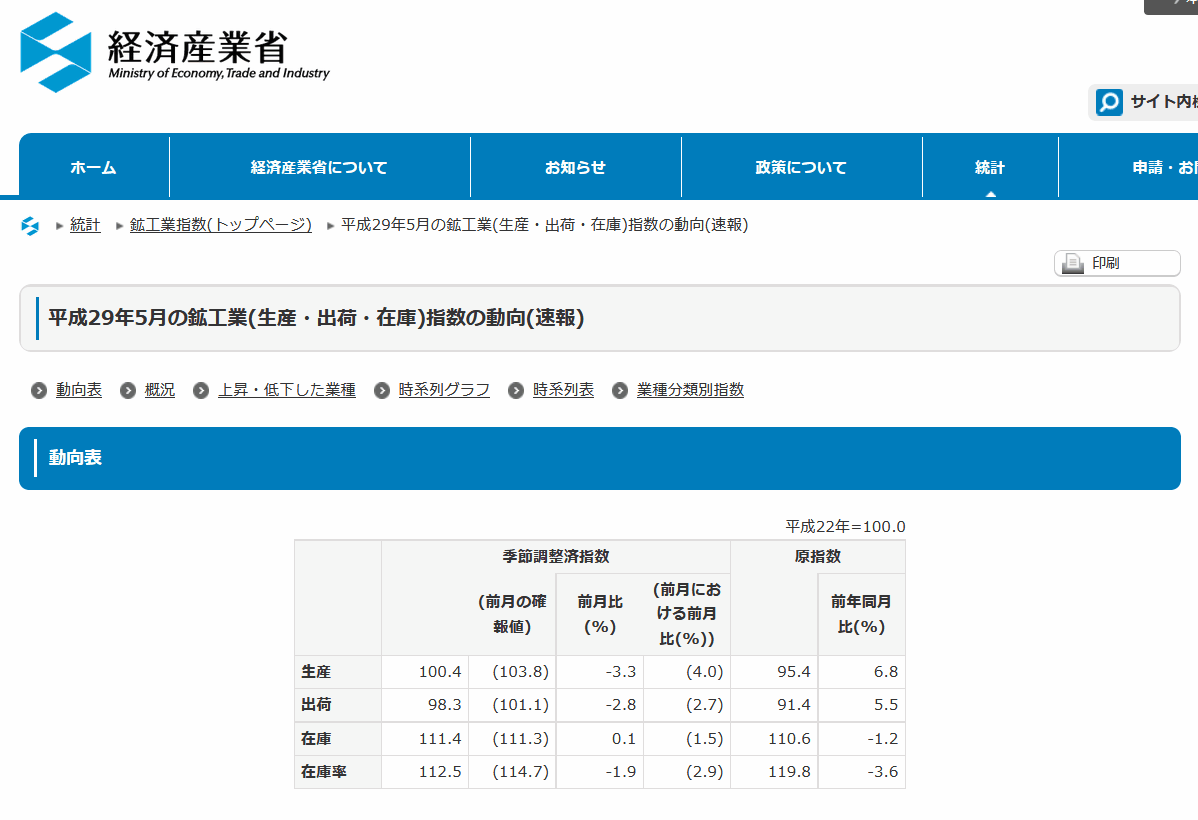Viewport: 1198px width, 820px height.
Task: Click the 98.3 value in 出荷 row
Action: point(445,705)
